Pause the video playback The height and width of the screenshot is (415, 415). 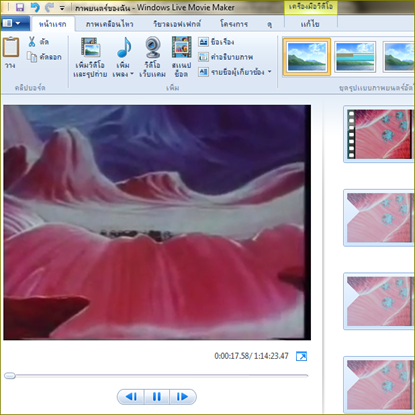(x=157, y=397)
